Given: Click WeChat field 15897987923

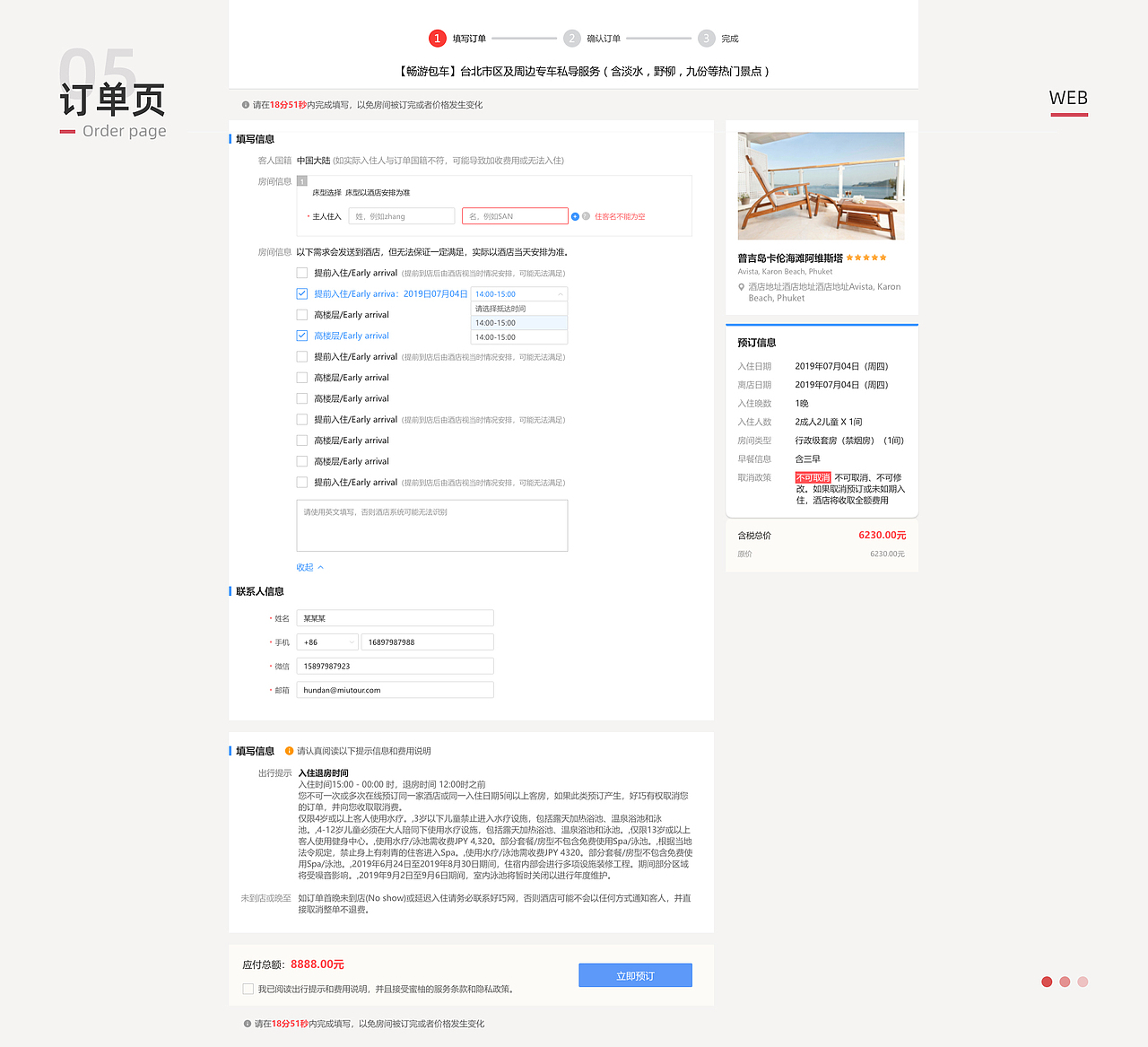Looking at the screenshot, I should point(396,667).
